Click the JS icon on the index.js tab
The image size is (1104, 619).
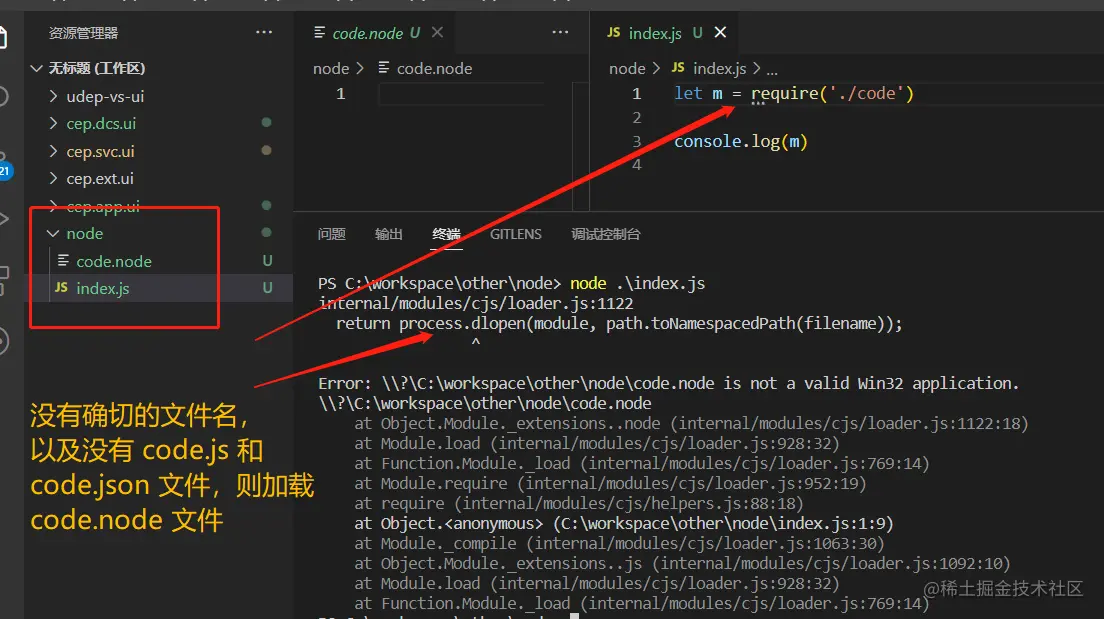pos(613,32)
